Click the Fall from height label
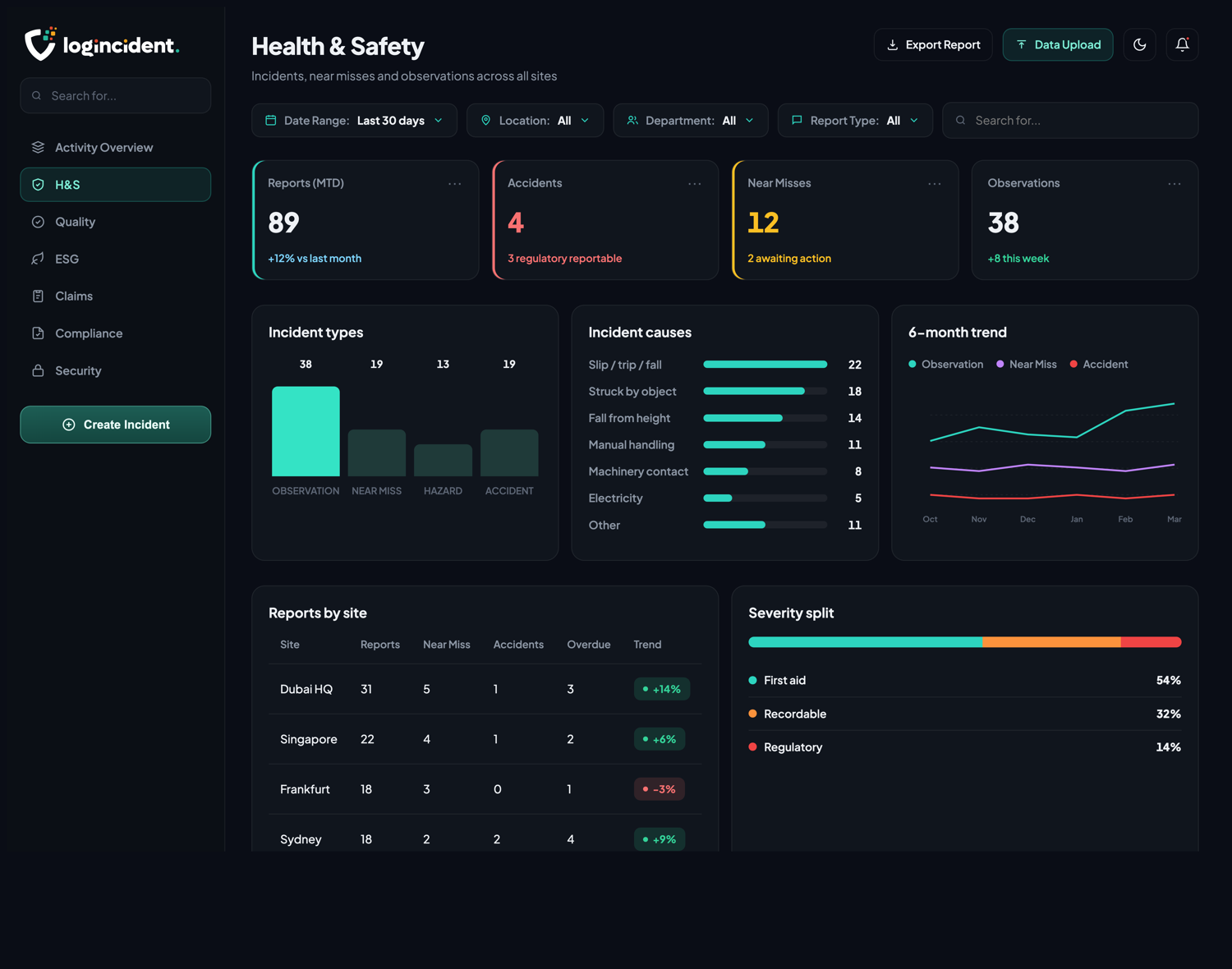The image size is (1232, 969). [629, 418]
